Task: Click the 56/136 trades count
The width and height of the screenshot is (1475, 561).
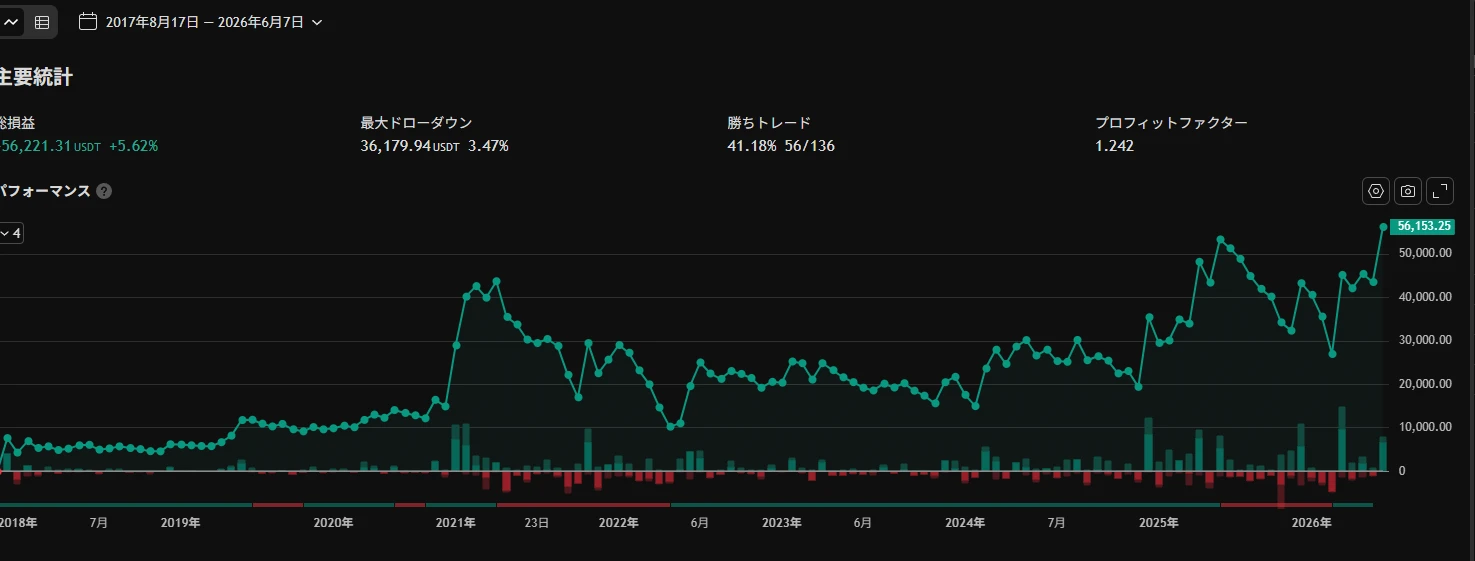Action: click(809, 146)
